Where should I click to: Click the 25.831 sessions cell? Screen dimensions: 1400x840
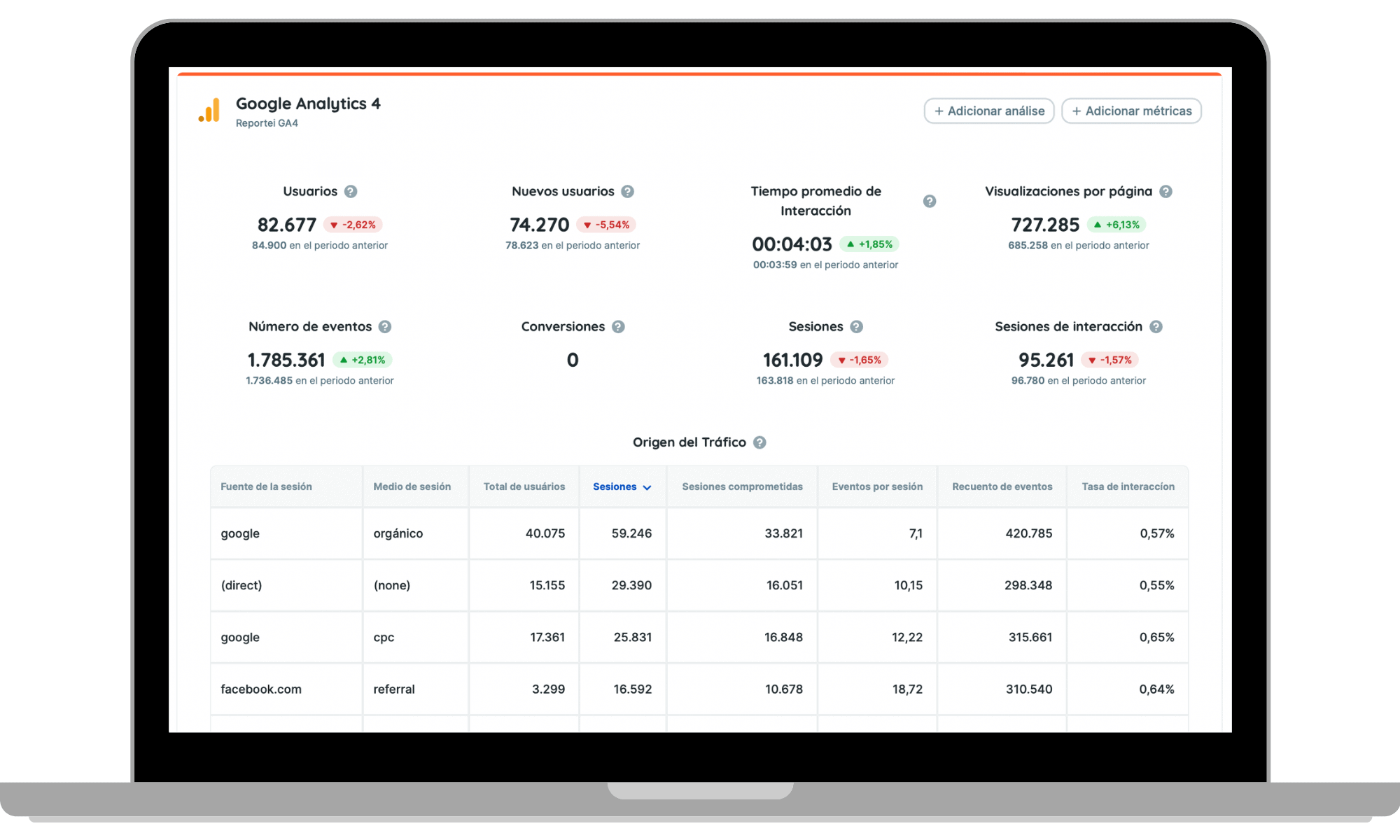(x=623, y=637)
